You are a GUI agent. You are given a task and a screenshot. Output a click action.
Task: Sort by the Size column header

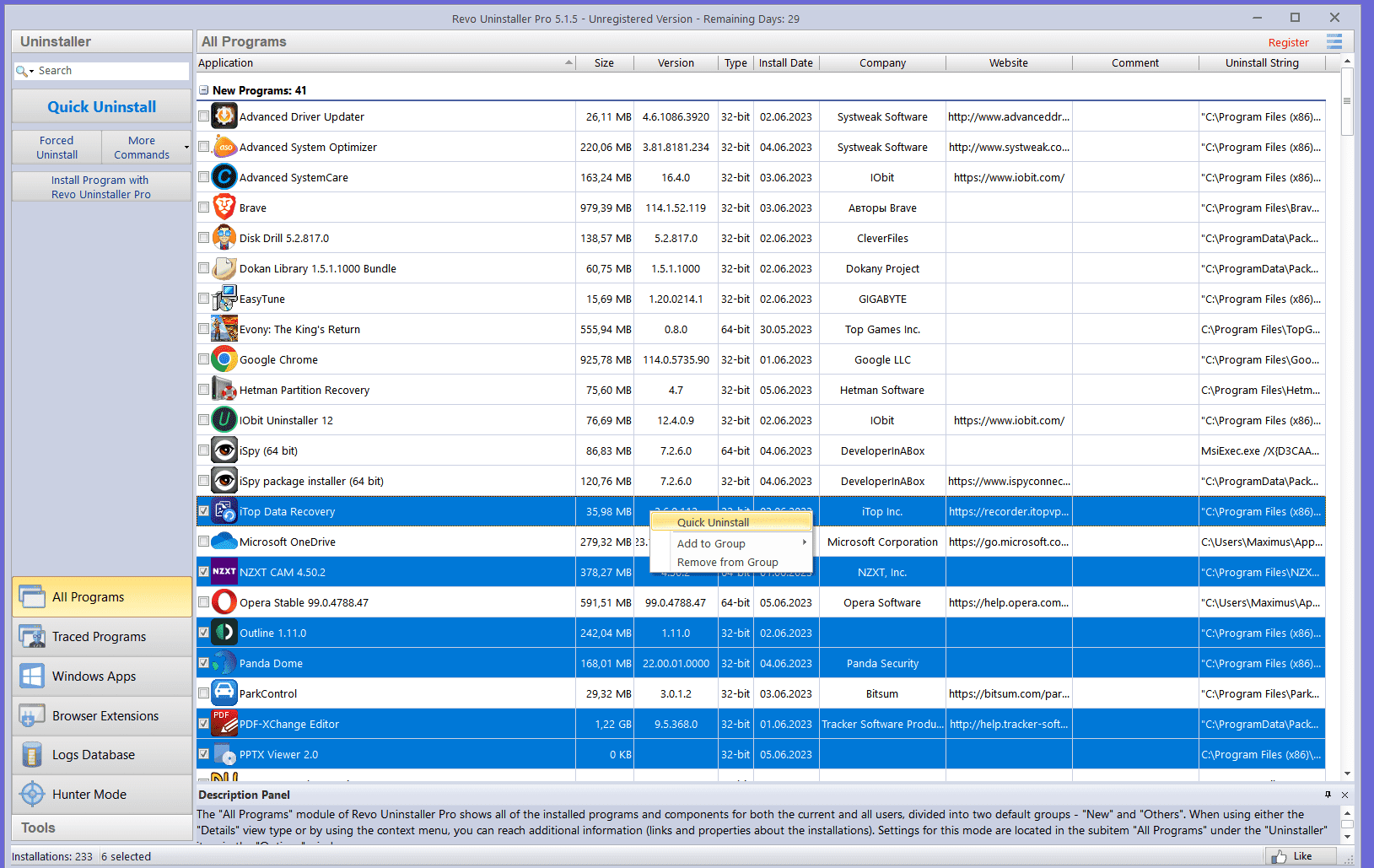pos(604,62)
